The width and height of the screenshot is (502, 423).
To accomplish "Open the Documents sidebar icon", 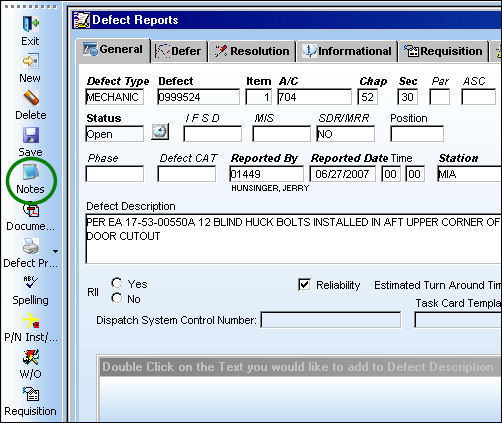I will [31, 210].
